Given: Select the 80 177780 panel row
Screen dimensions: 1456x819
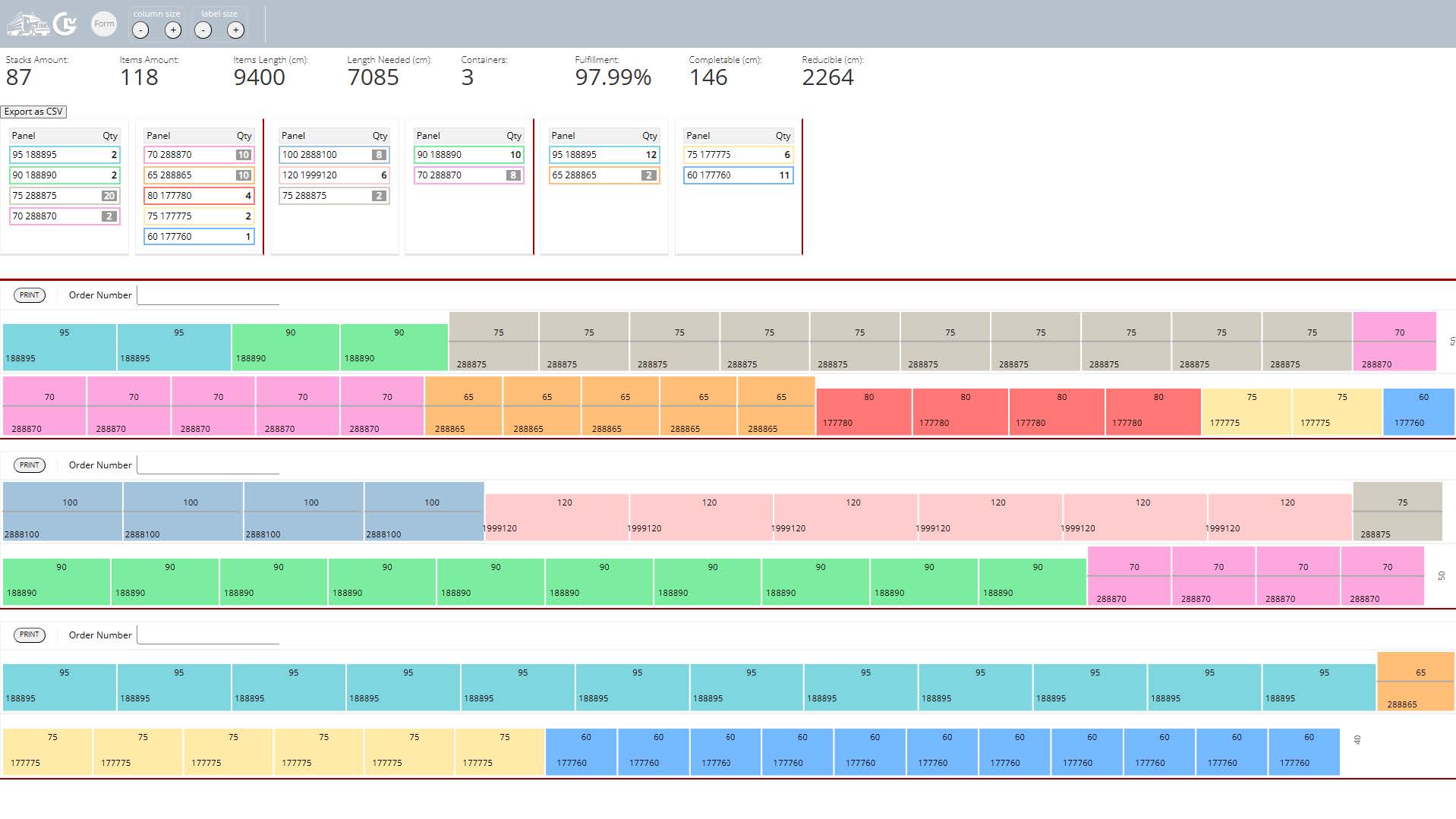Looking at the screenshot, I should (199, 196).
